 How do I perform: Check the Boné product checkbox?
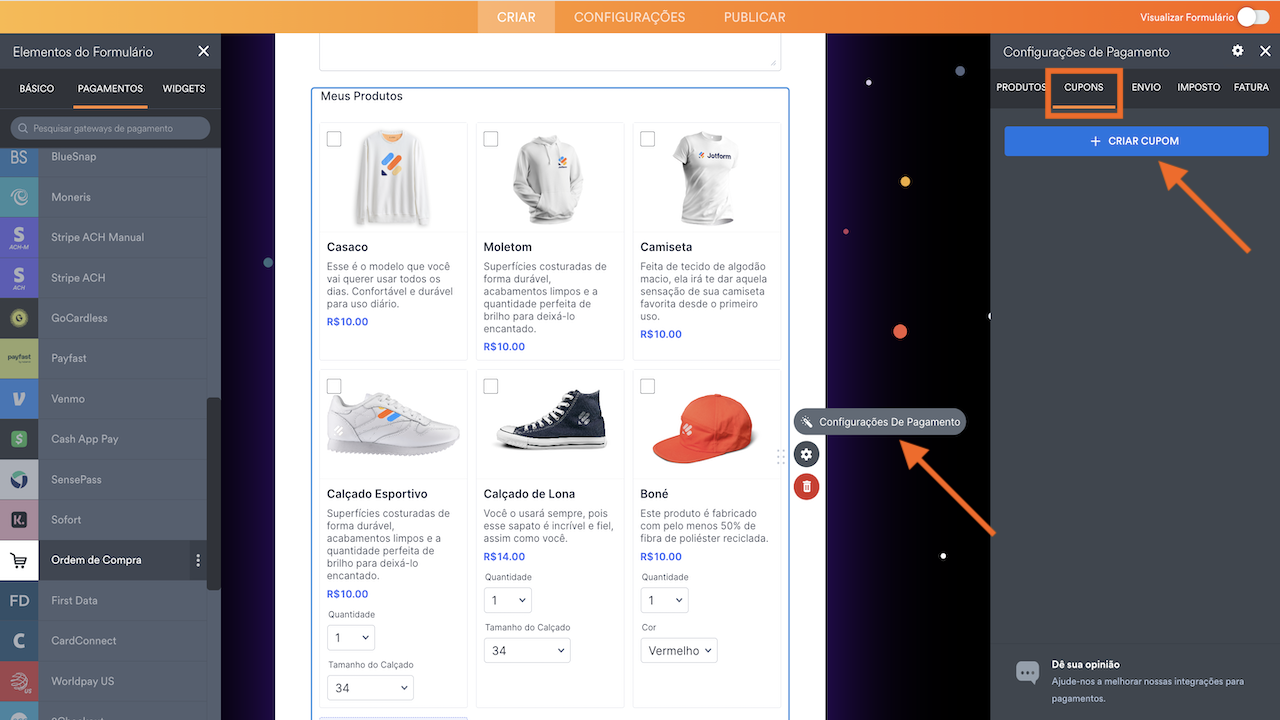(648, 386)
